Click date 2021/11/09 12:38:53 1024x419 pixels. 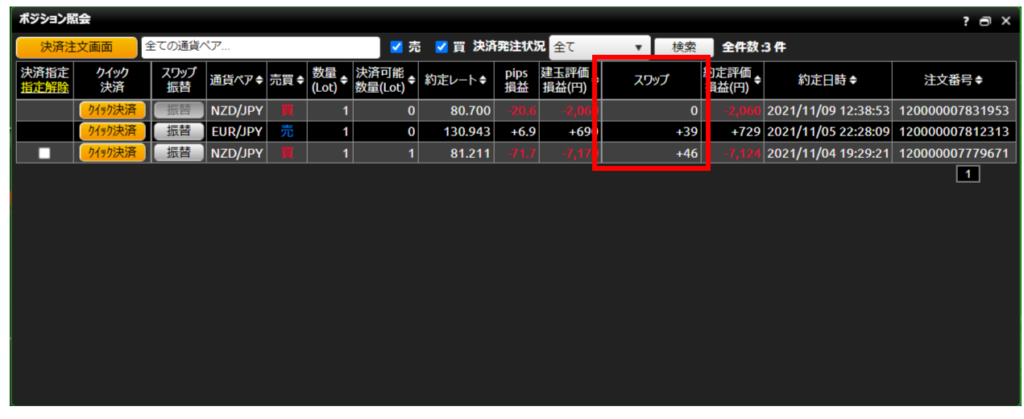[827, 111]
